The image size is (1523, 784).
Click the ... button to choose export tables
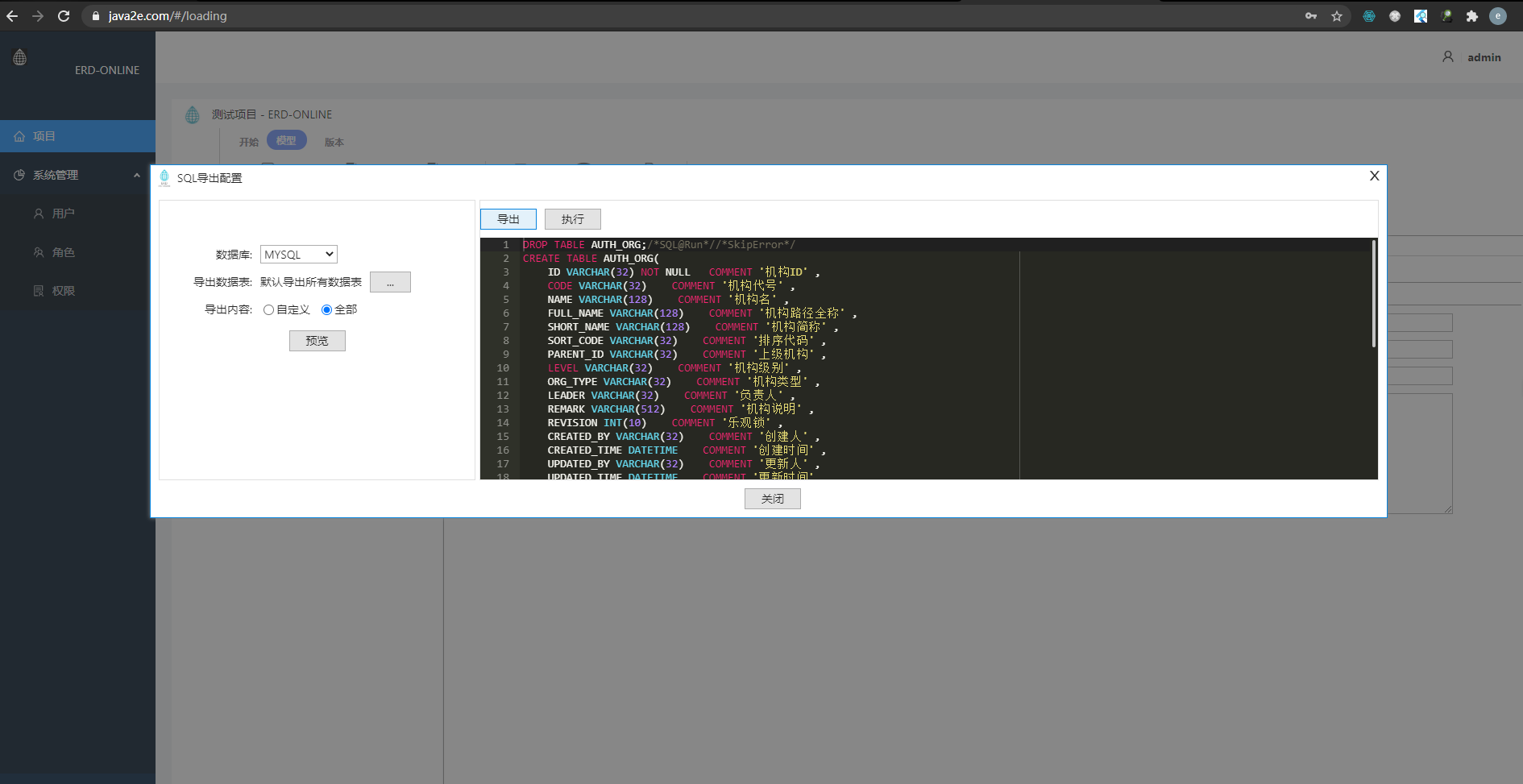point(390,282)
